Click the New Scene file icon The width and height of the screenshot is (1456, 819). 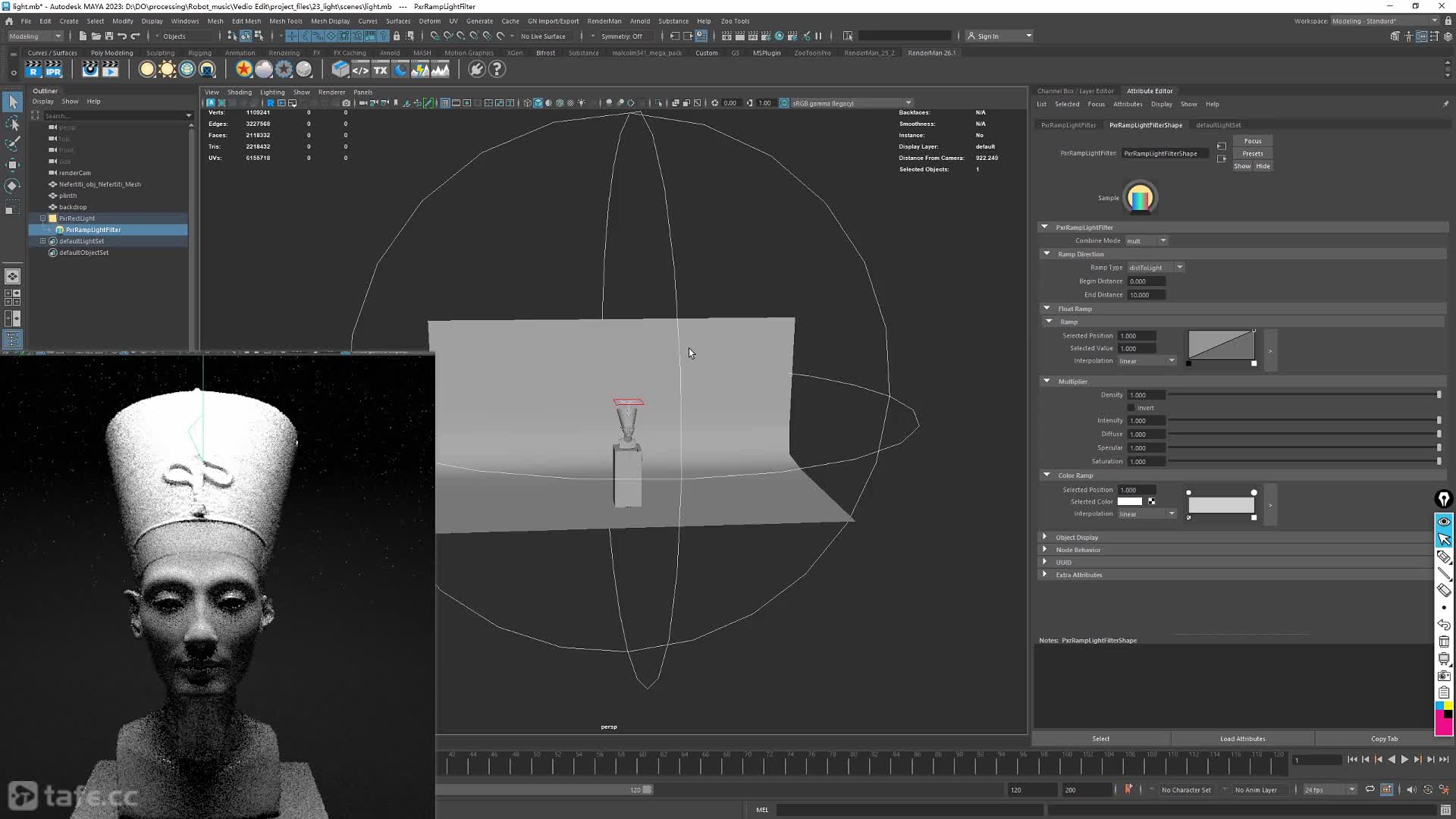83,36
